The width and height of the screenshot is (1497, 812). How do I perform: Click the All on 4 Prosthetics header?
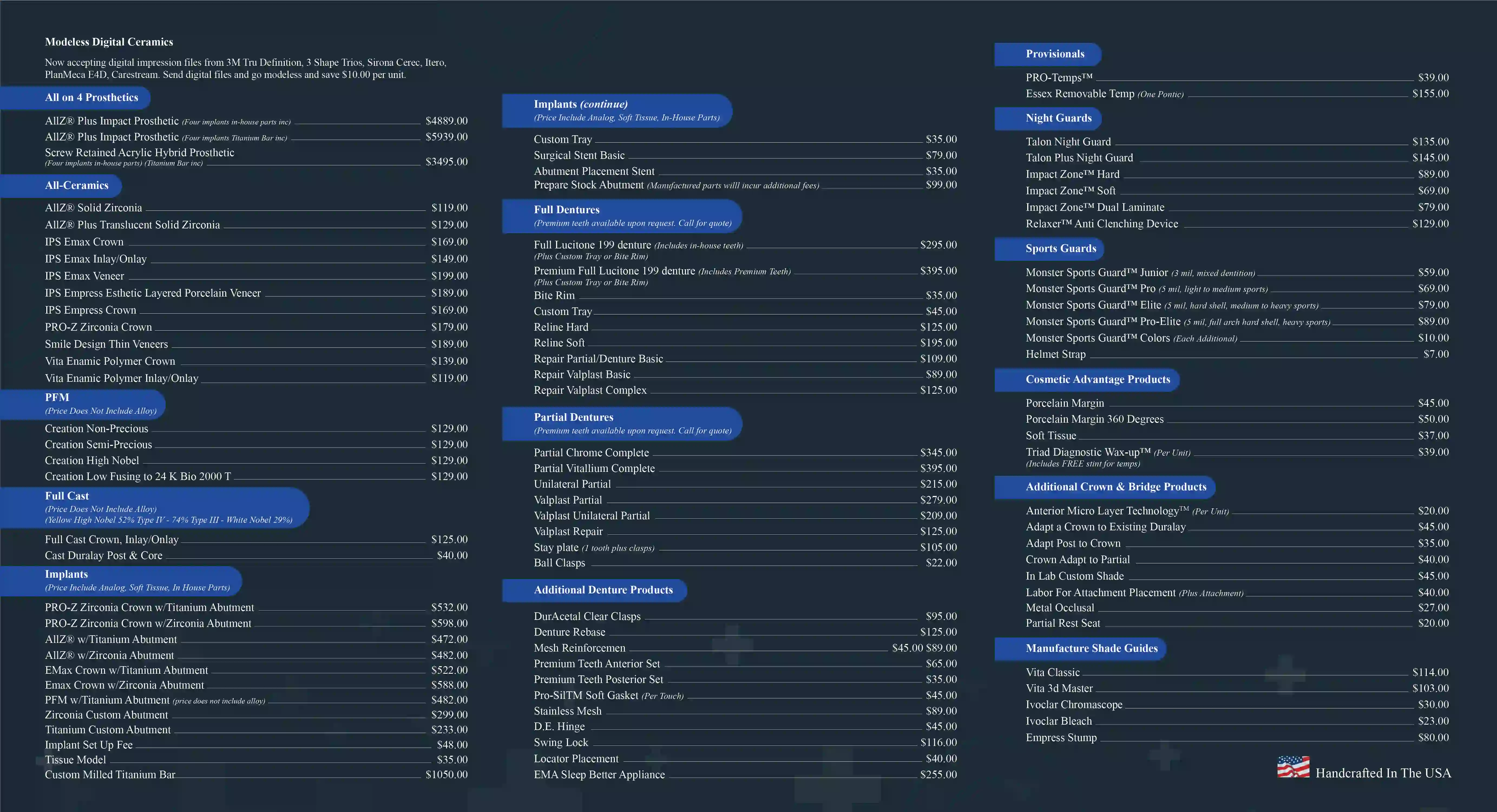point(91,98)
